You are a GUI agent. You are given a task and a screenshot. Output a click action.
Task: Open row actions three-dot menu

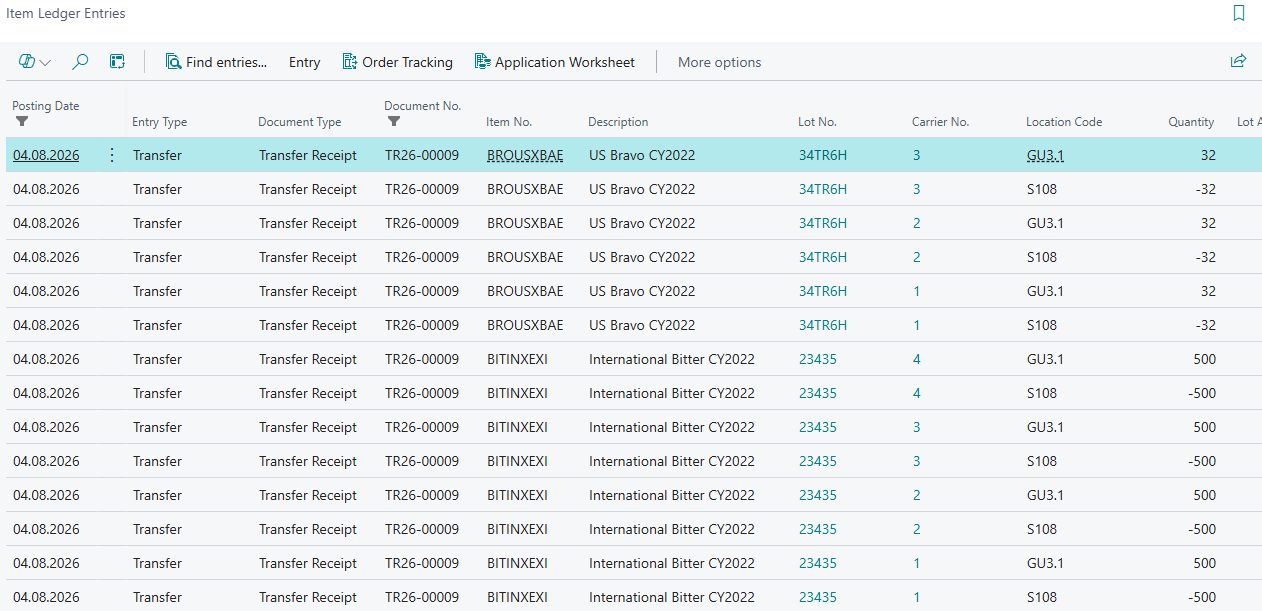[x=112, y=155]
